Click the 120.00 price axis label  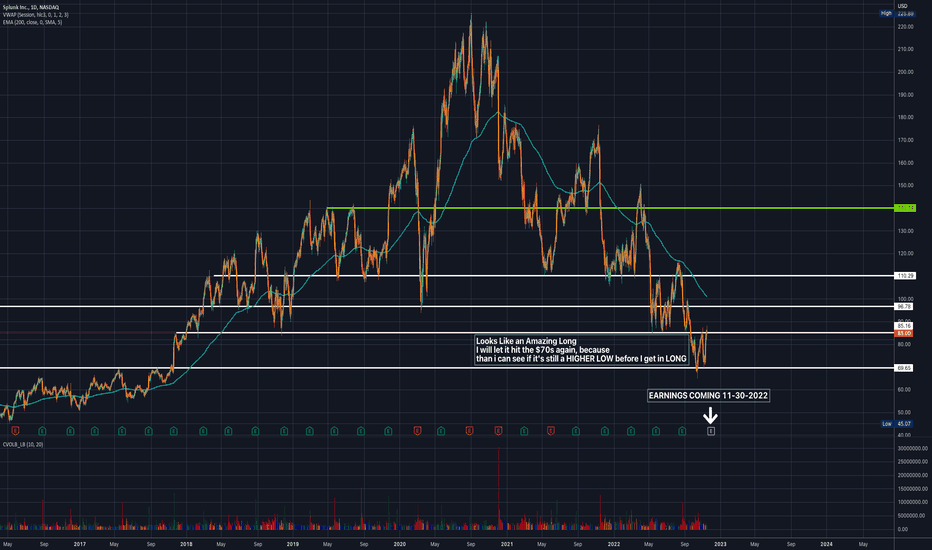905,253
